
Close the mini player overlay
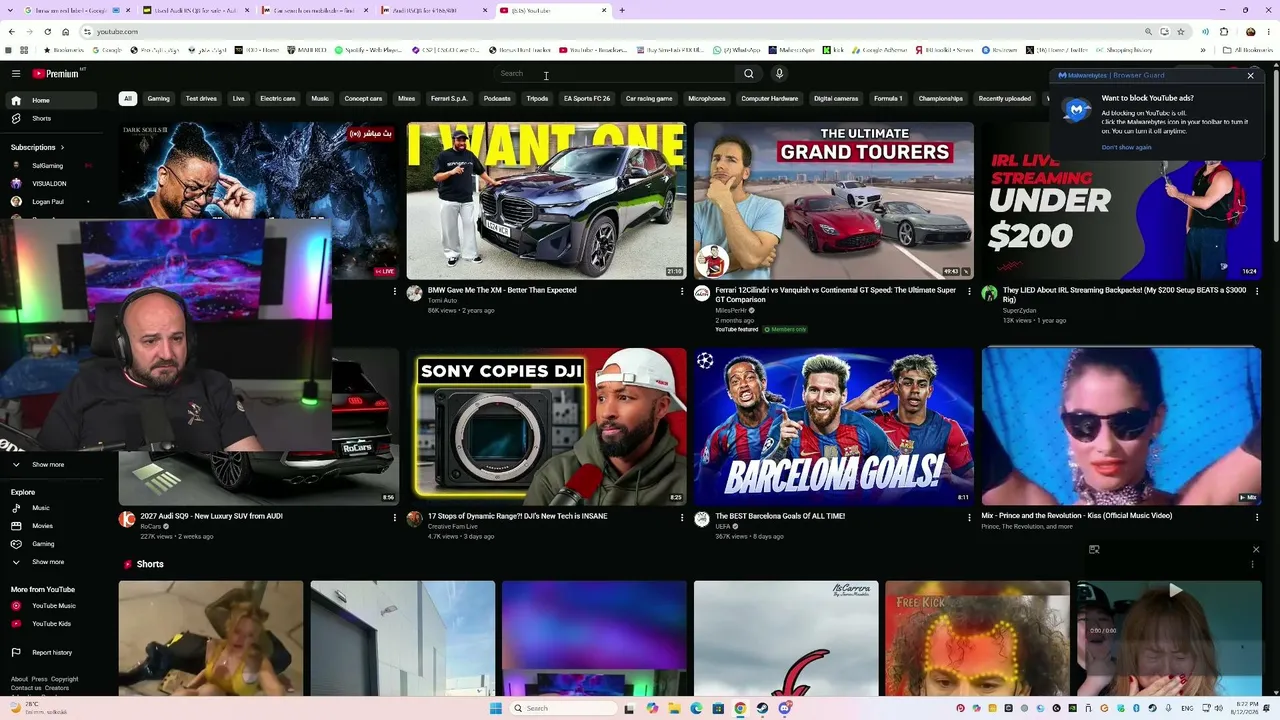(1256, 549)
